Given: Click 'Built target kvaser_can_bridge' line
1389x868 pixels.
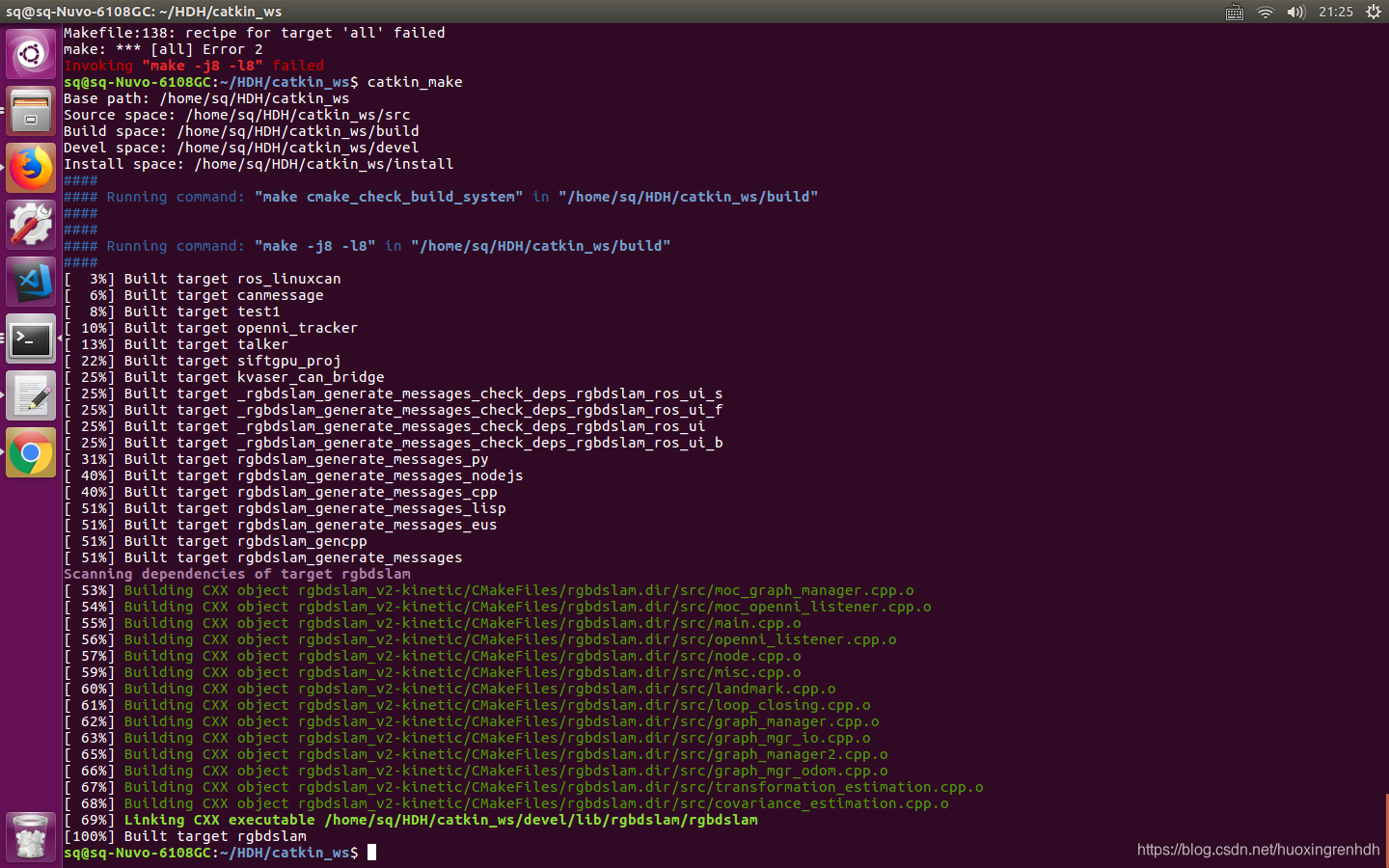Looking at the screenshot, I should 224,377.
